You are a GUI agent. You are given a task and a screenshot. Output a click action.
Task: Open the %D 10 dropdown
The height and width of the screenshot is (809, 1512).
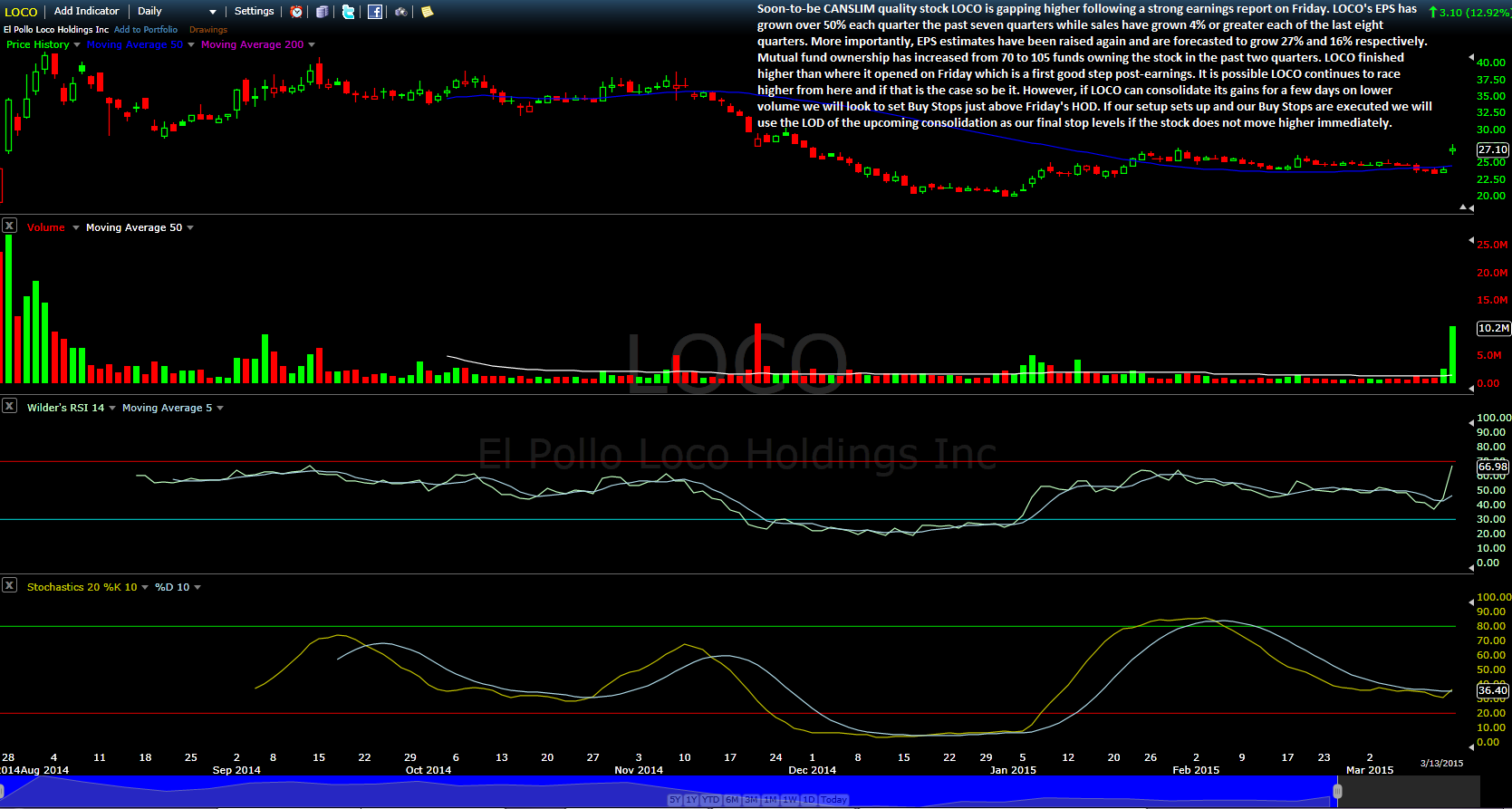pyautogui.click(x=197, y=587)
